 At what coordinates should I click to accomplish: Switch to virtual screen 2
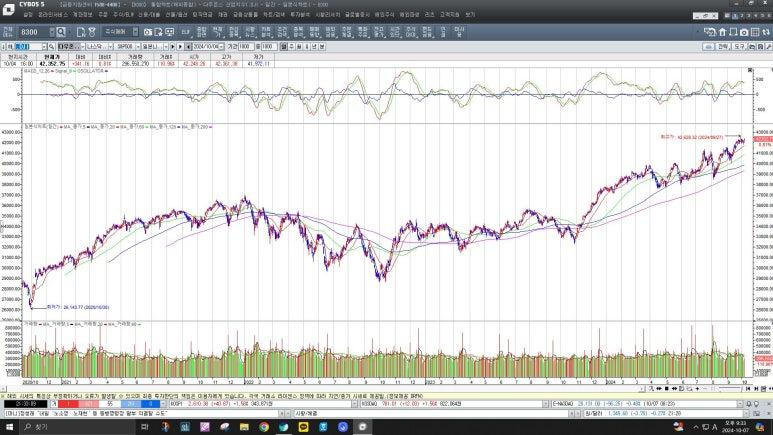coord(742,15)
